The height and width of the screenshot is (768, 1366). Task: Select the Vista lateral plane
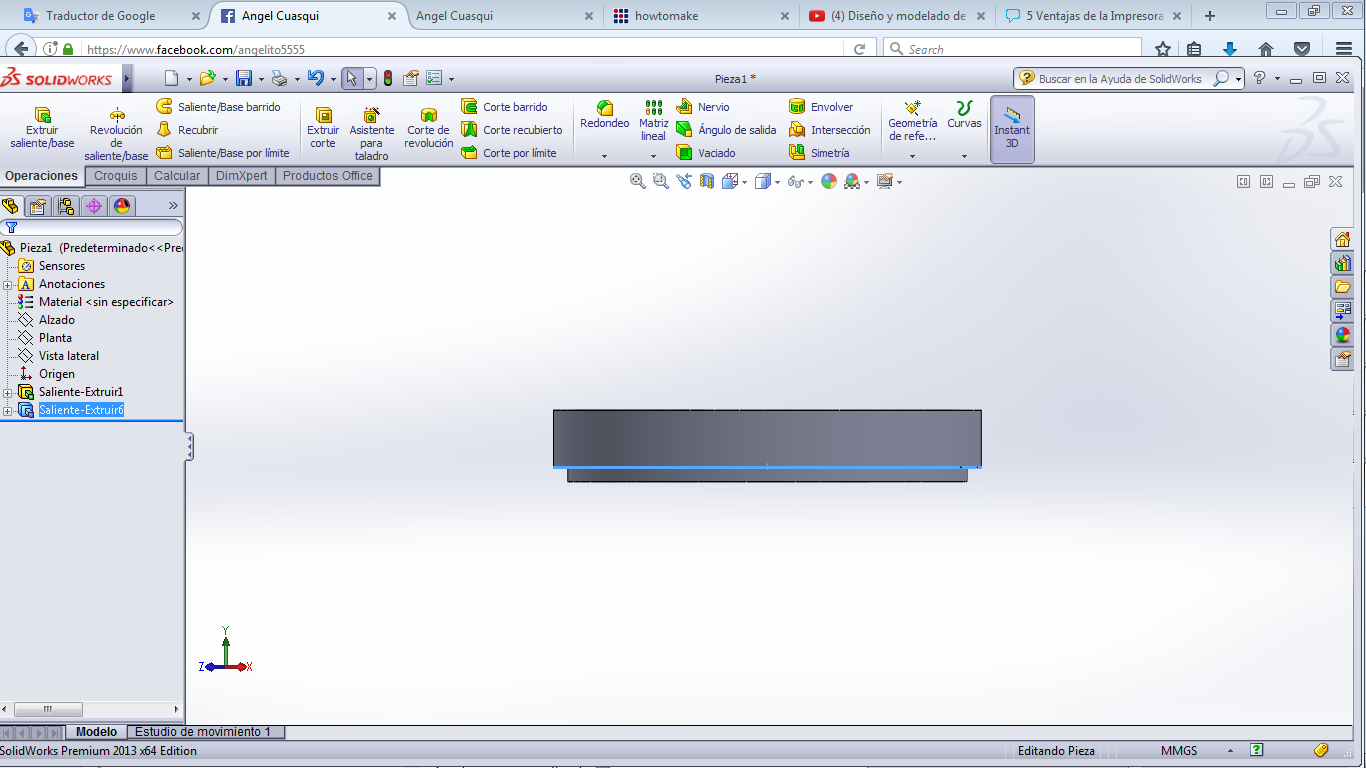69,356
